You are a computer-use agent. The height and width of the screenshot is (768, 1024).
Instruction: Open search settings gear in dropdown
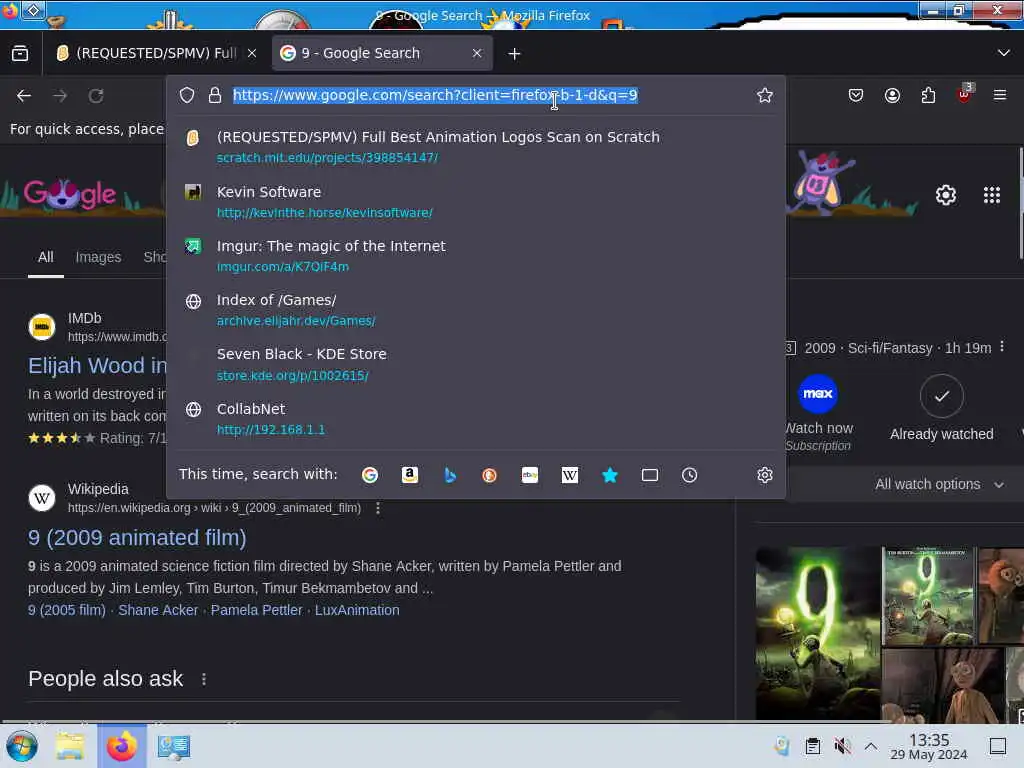tap(765, 475)
